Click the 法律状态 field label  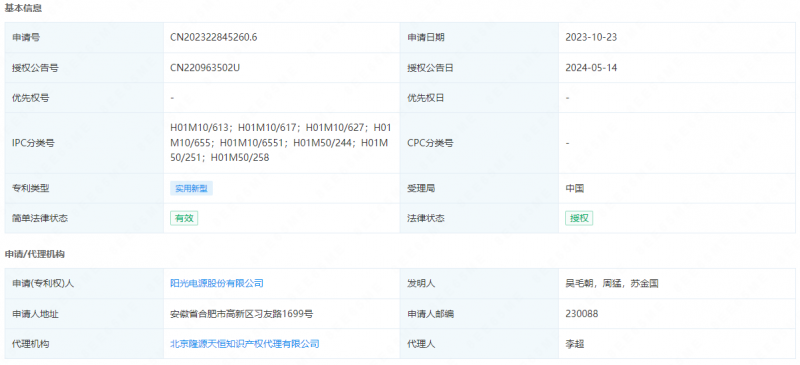pos(426,218)
